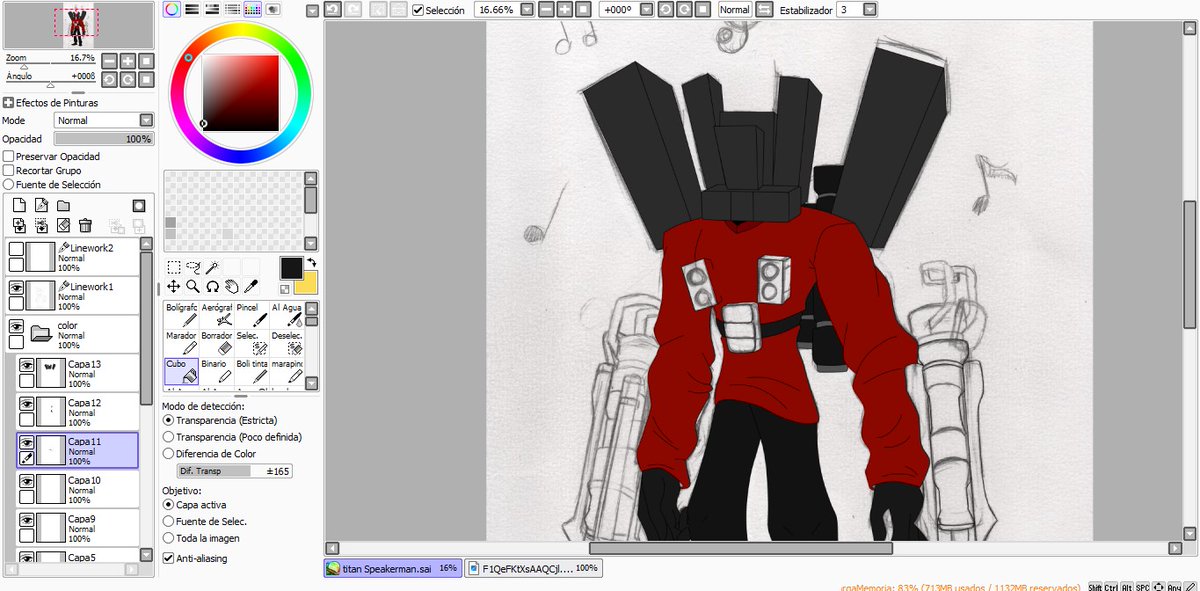Toggle Recortar Grupo checkbox
Viewport: 1200px width, 591px height.
coord(8,171)
